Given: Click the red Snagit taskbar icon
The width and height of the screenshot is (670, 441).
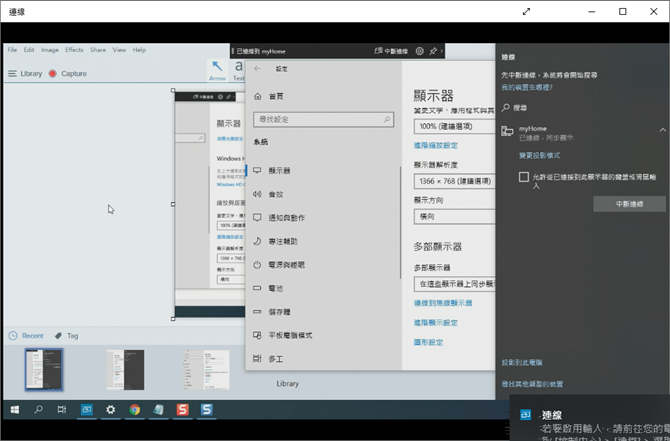Looking at the screenshot, I should point(182,410).
